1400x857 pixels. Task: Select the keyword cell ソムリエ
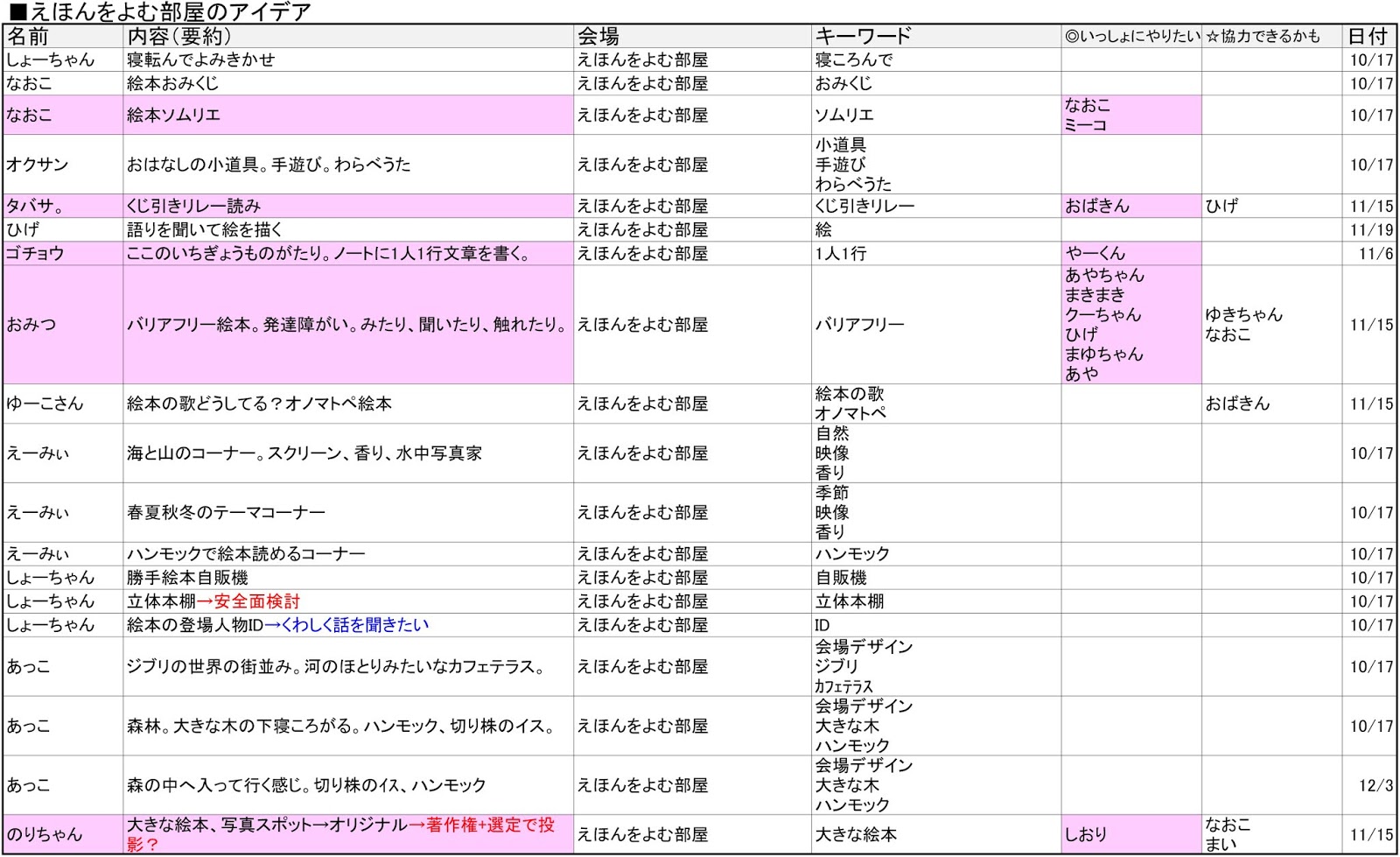click(x=936, y=115)
